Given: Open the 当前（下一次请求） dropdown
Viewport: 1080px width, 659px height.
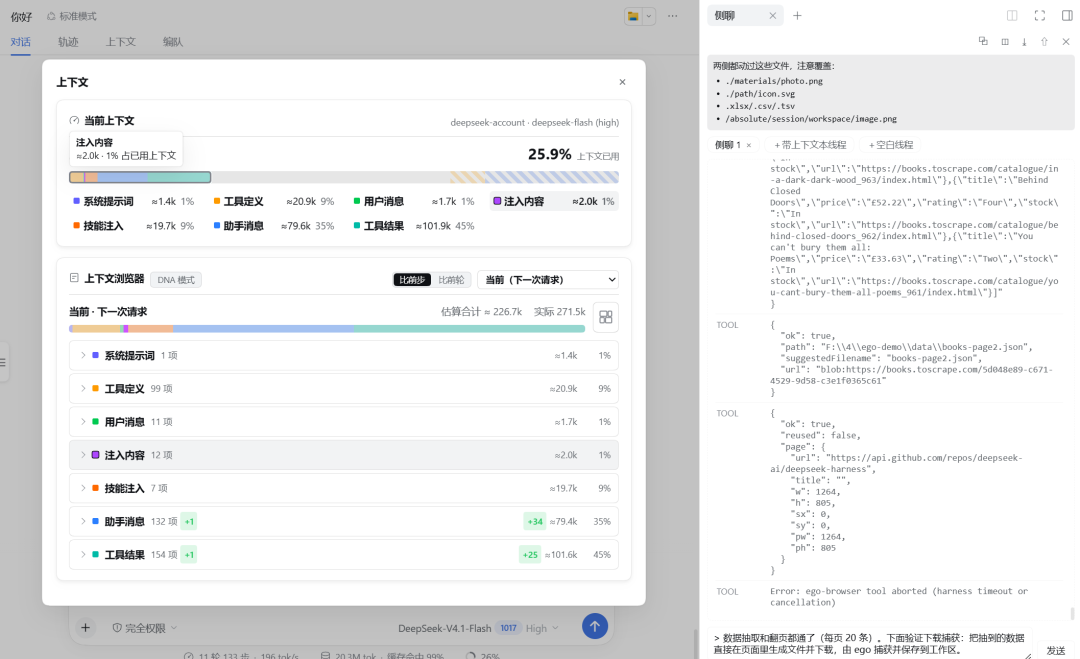Looking at the screenshot, I should pos(548,280).
